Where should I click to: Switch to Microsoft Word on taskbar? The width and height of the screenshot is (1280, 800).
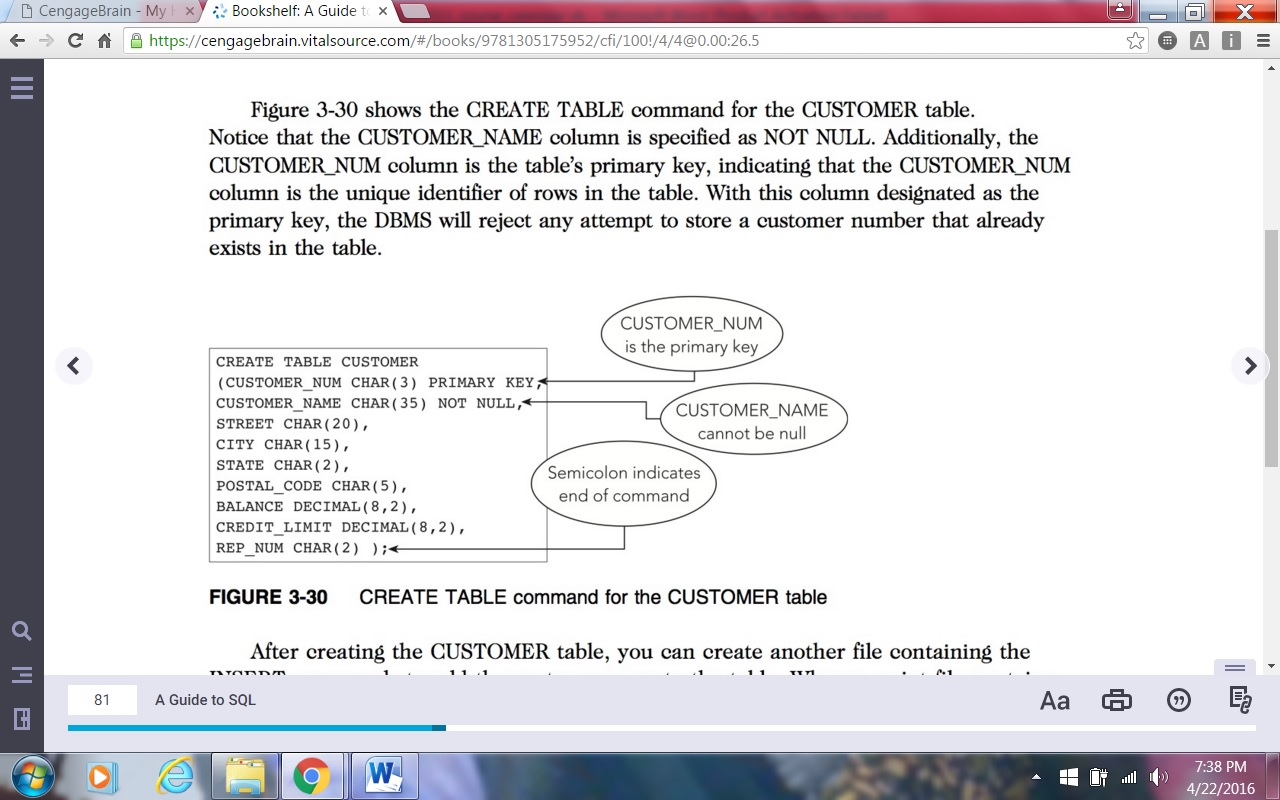[384, 777]
